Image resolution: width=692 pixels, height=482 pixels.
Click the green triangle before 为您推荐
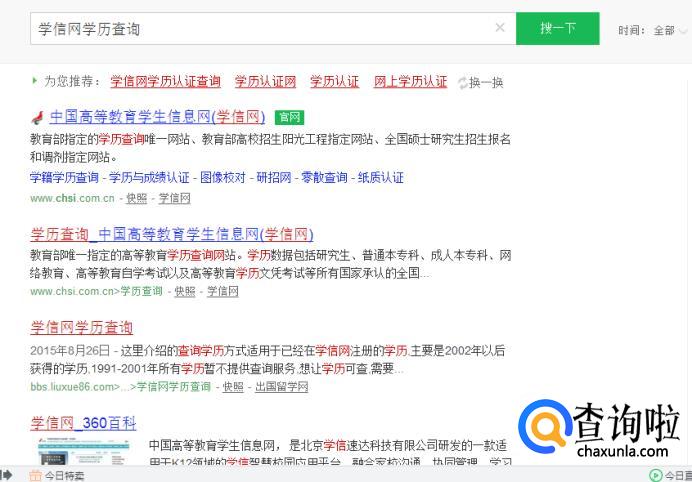click(34, 81)
